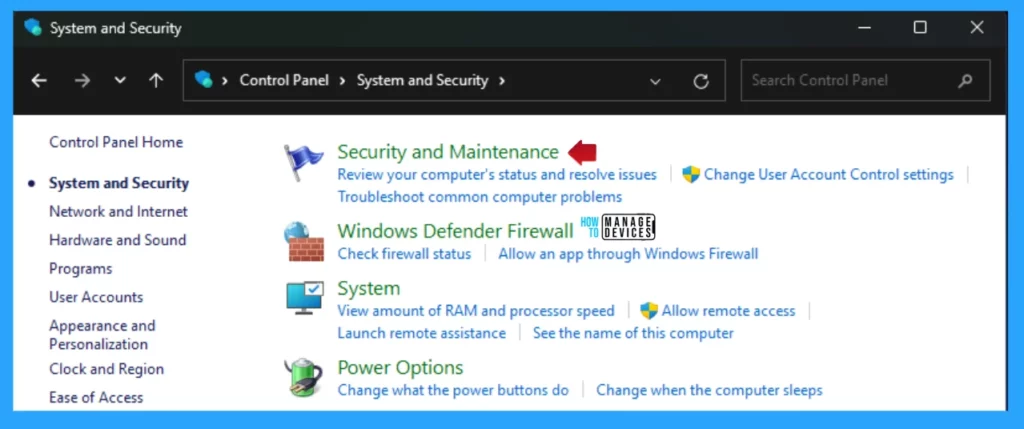Click the Allow remote access link
The height and width of the screenshot is (429, 1024).
[728, 311]
